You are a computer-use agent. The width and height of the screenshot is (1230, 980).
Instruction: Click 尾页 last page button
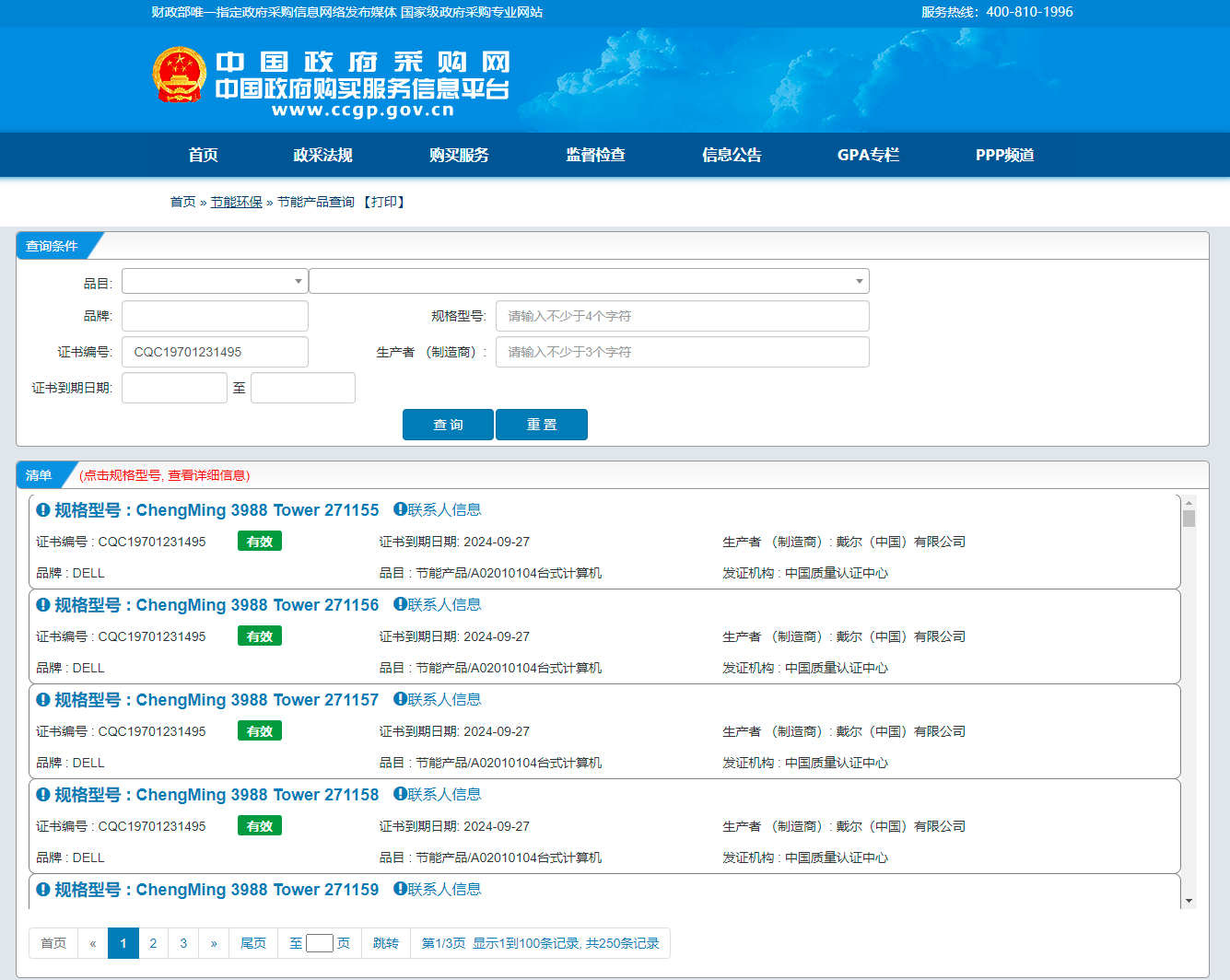click(253, 943)
